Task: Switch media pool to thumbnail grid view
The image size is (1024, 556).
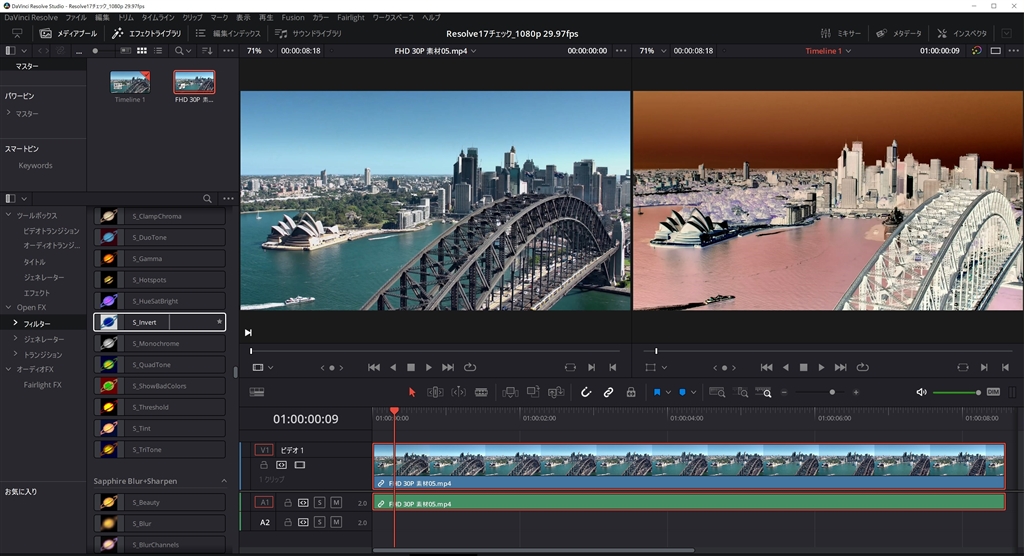Action: point(141,50)
